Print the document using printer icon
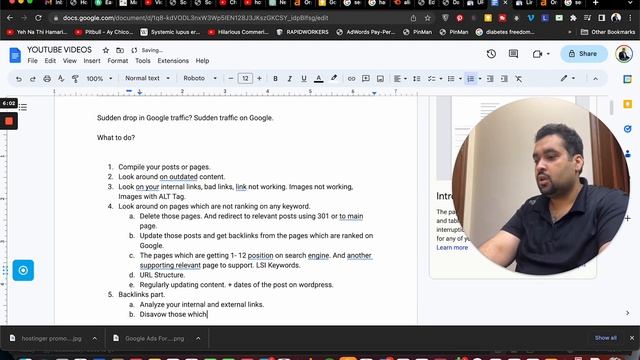This screenshot has width=640, height=360. coord(47,79)
